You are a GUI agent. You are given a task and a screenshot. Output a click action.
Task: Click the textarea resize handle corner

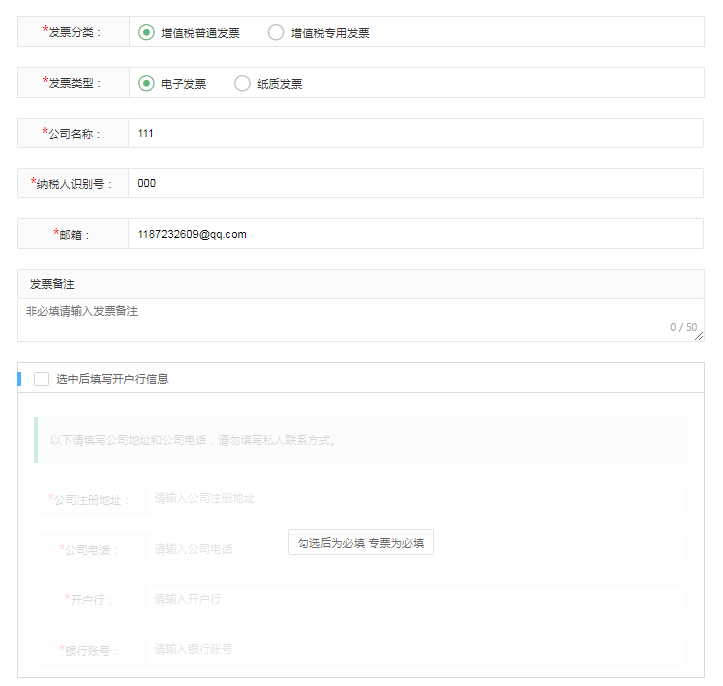coord(699,337)
